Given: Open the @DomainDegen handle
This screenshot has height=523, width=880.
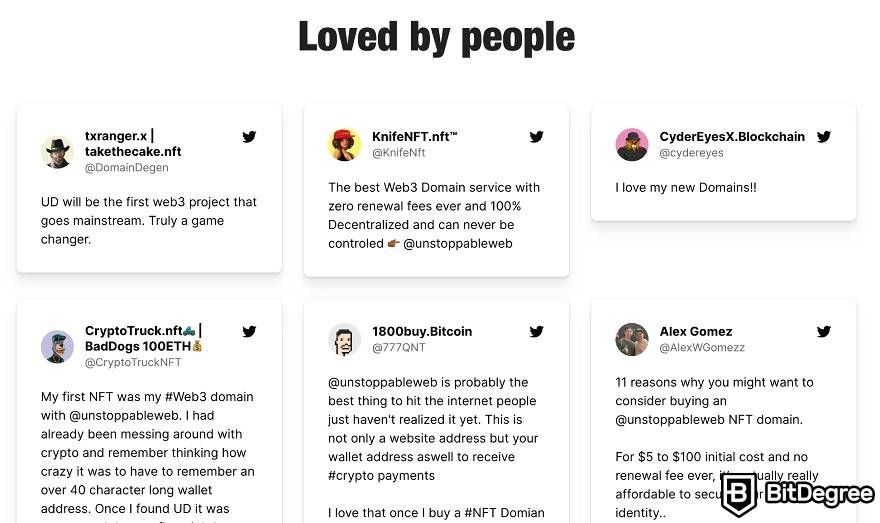Looking at the screenshot, I should pos(126,167).
